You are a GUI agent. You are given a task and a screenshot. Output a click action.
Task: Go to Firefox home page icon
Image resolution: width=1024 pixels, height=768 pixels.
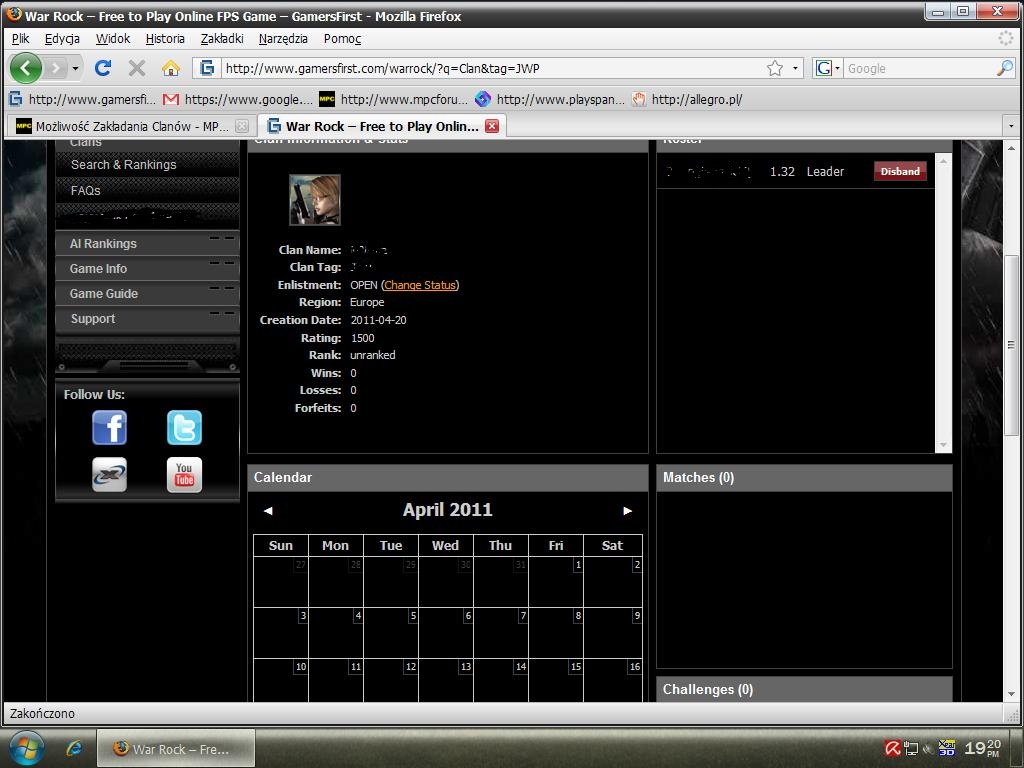[170, 68]
